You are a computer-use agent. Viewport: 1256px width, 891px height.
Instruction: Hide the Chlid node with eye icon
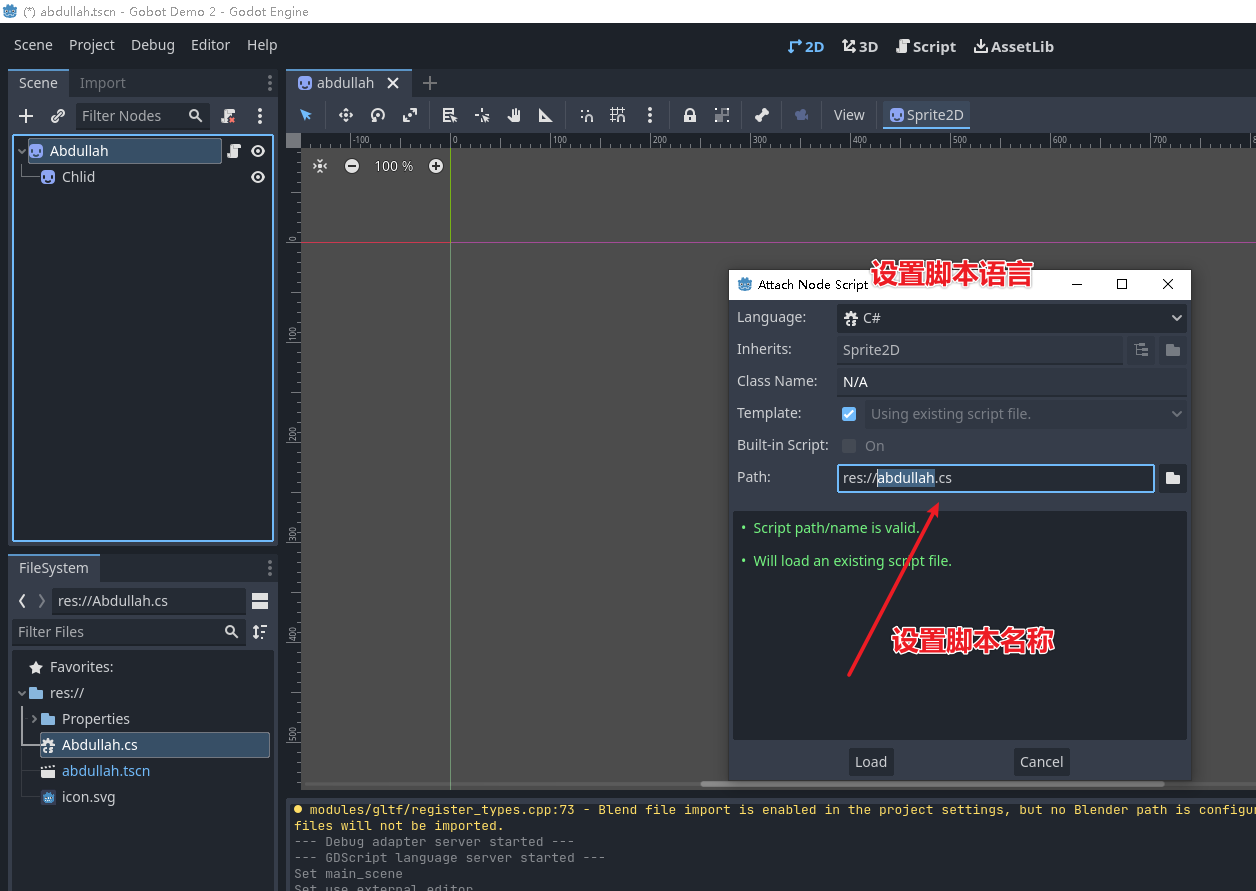click(258, 177)
